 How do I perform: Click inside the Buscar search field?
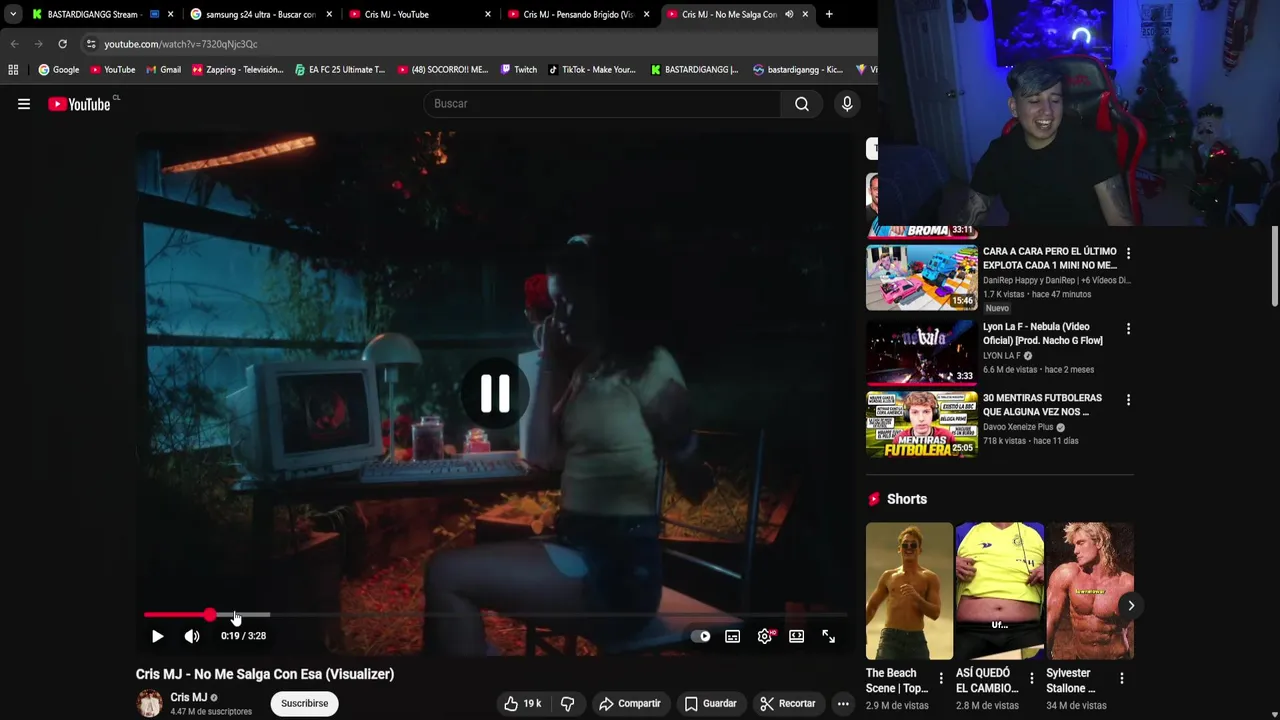(602, 104)
